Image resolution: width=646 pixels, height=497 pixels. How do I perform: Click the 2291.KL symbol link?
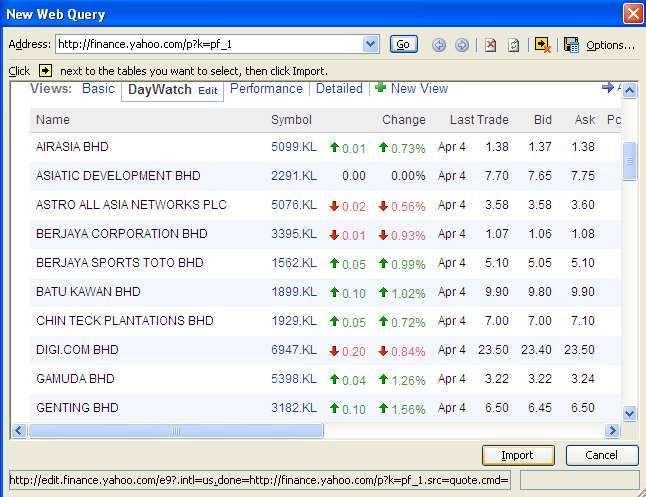294,176
